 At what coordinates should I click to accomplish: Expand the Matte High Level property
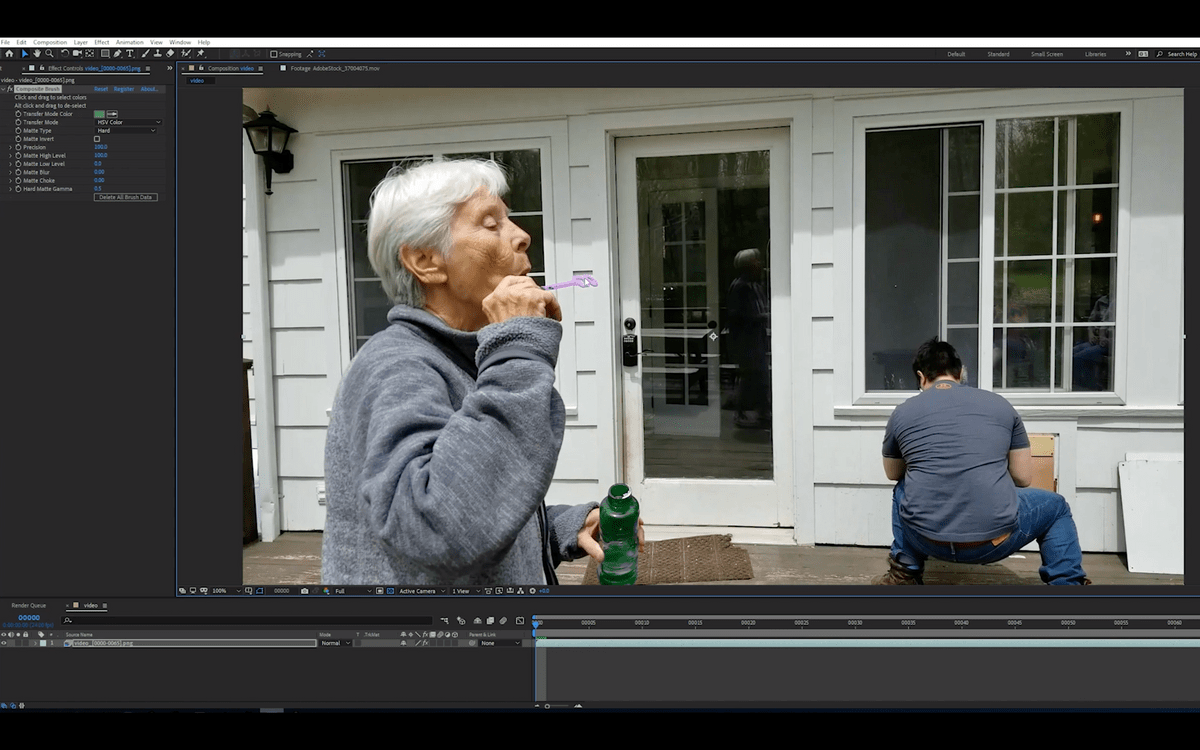click(x=11, y=155)
